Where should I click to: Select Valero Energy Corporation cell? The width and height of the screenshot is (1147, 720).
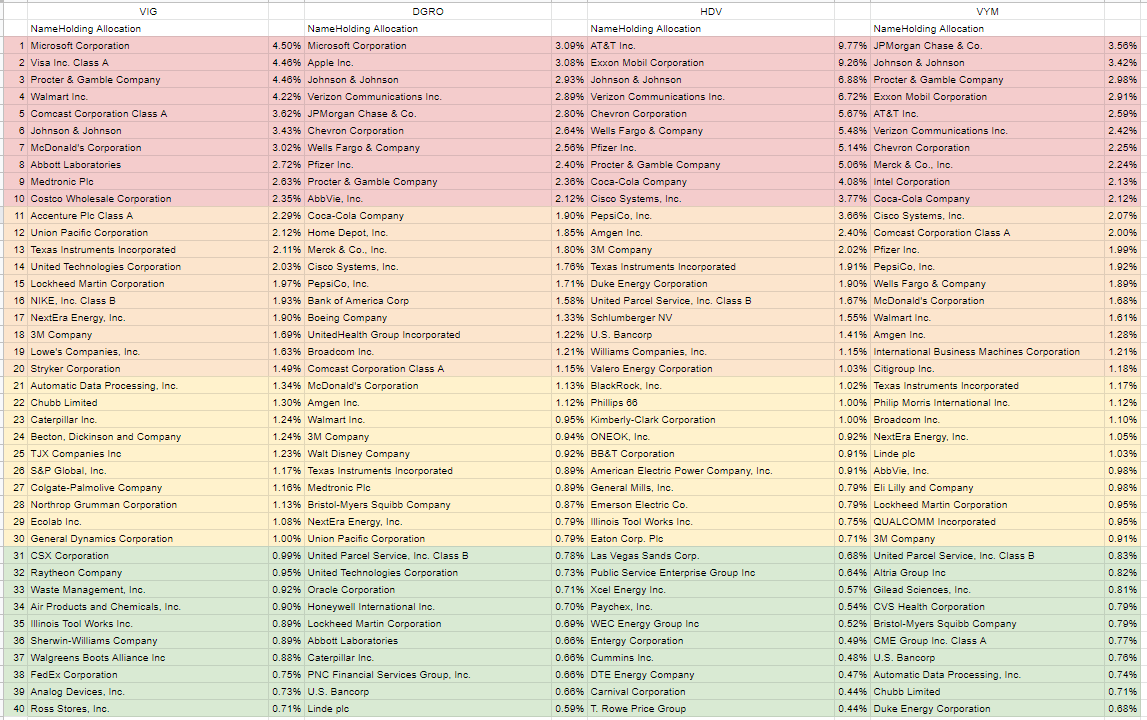710,369
